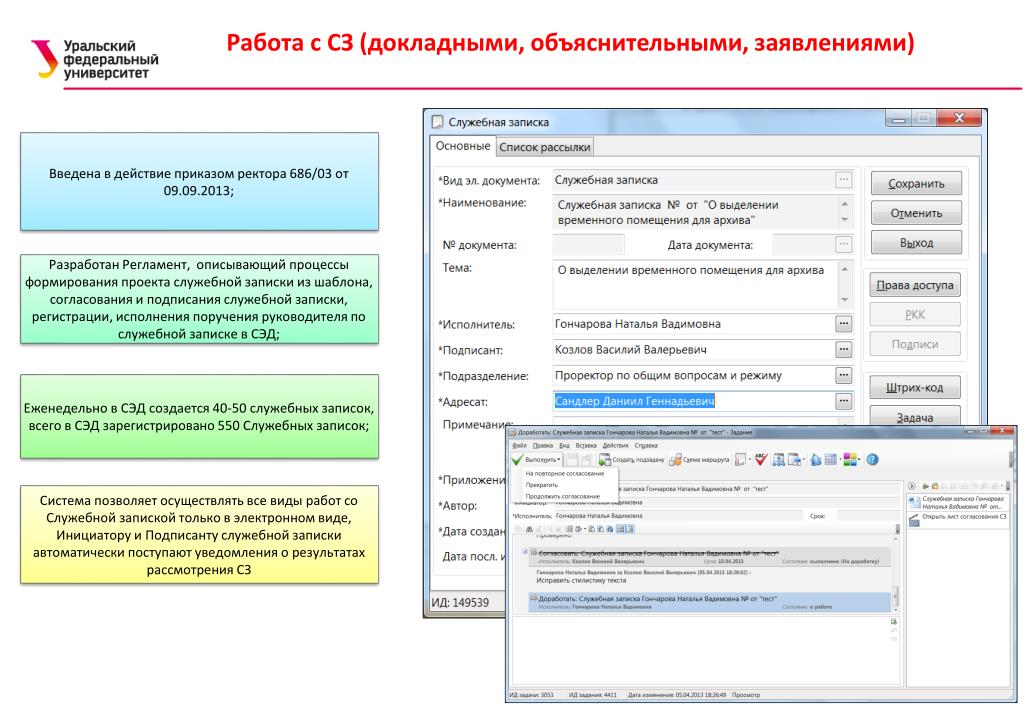Open the Вид эл. документа ellipsis picker

(844, 179)
